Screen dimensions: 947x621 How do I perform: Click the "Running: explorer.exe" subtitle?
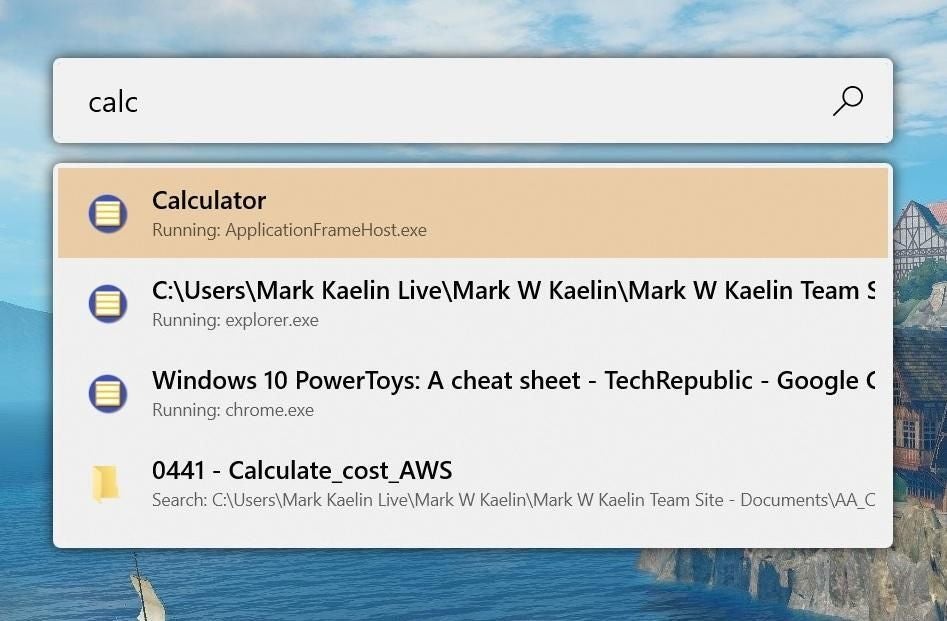pos(235,320)
